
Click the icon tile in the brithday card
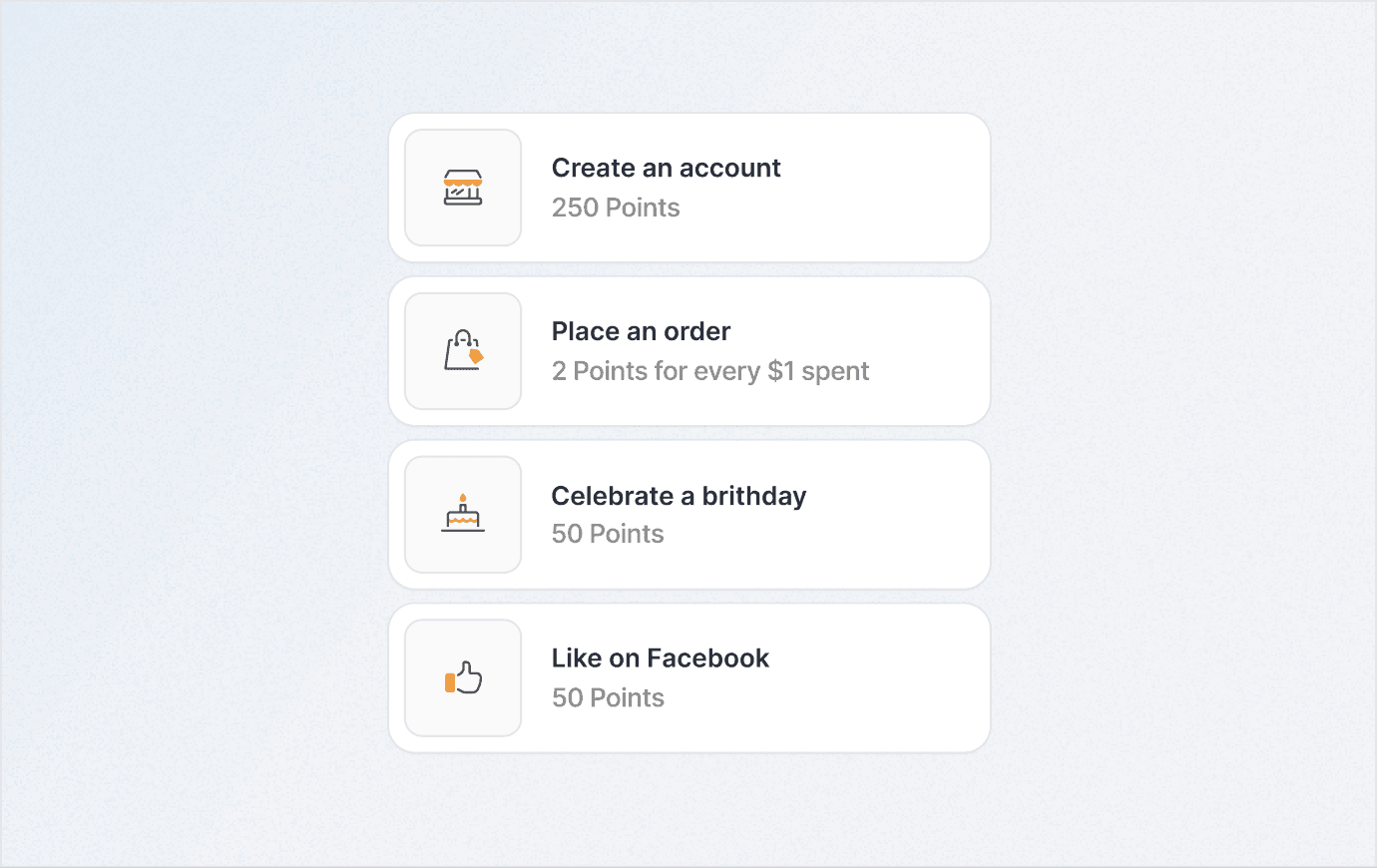463,515
